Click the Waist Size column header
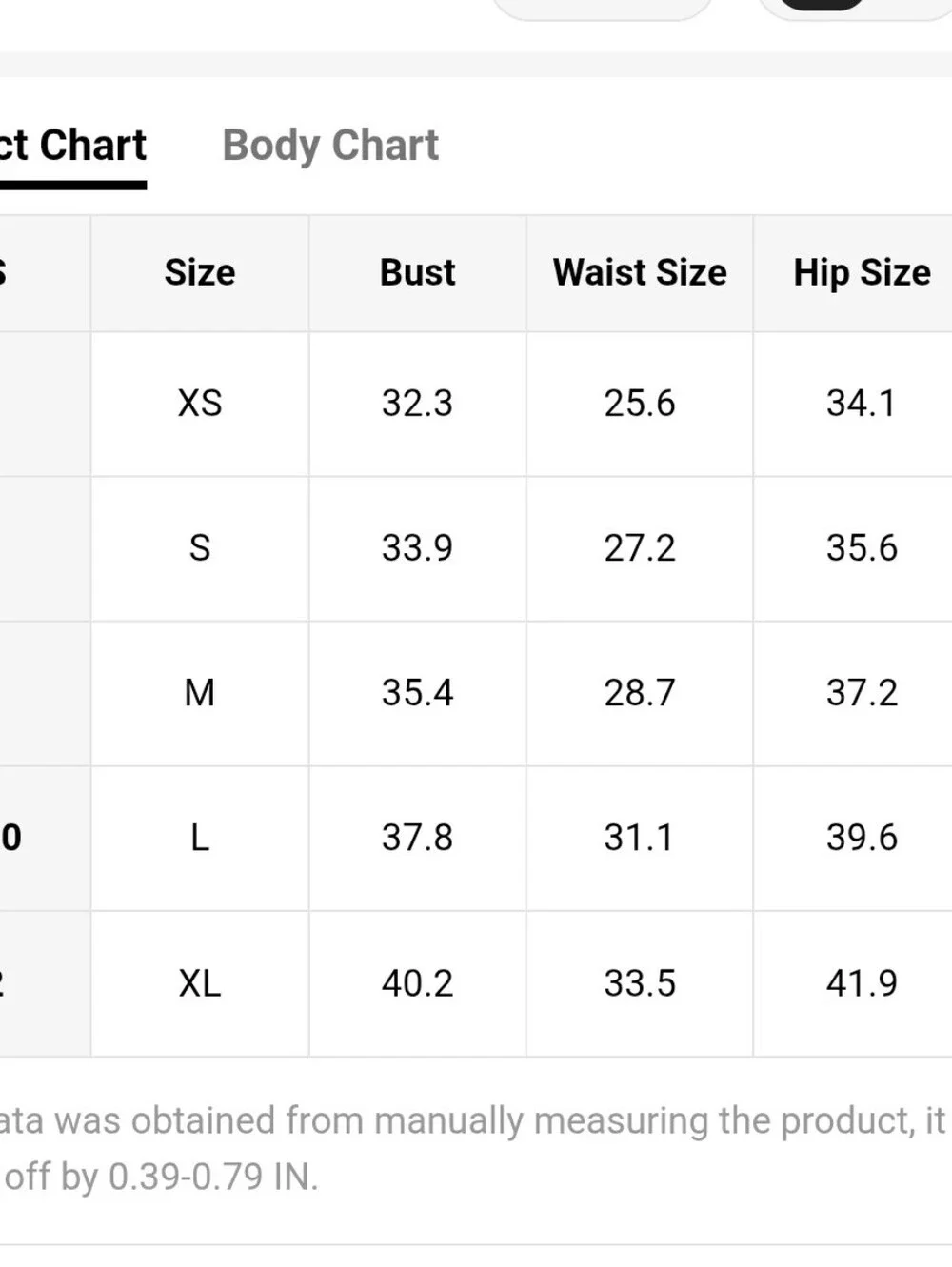The width and height of the screenshot is (952, 1267). point(640,273)
